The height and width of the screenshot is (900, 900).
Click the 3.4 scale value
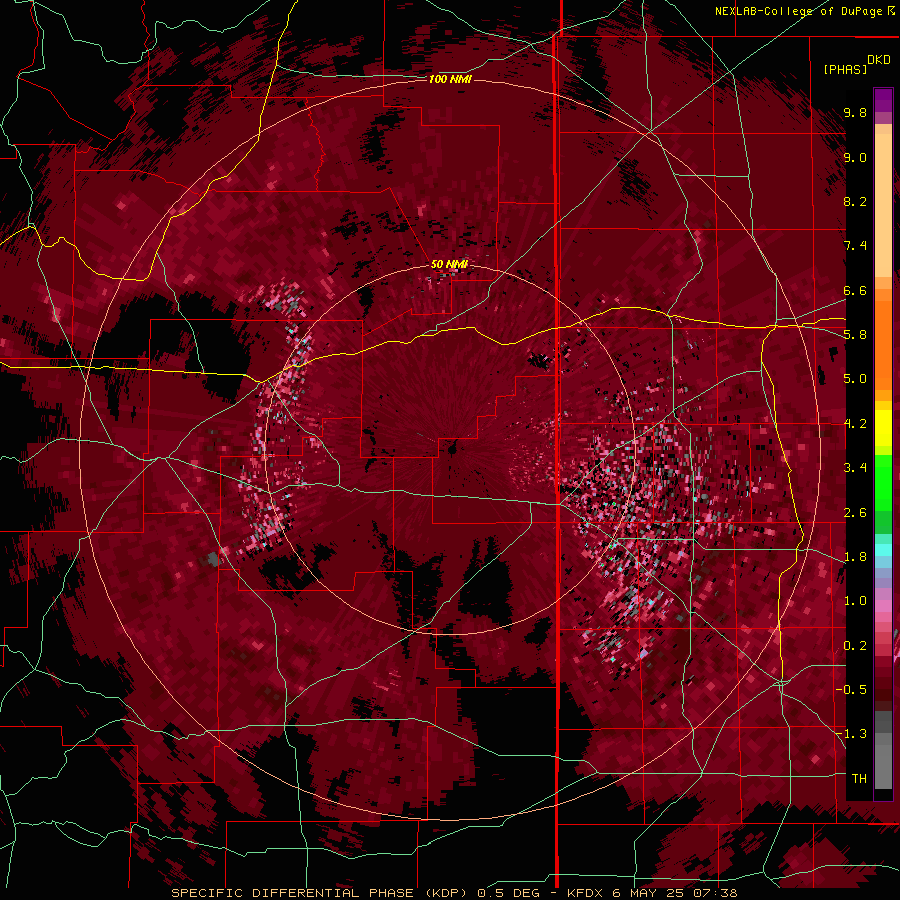click(x=855, y=468)
